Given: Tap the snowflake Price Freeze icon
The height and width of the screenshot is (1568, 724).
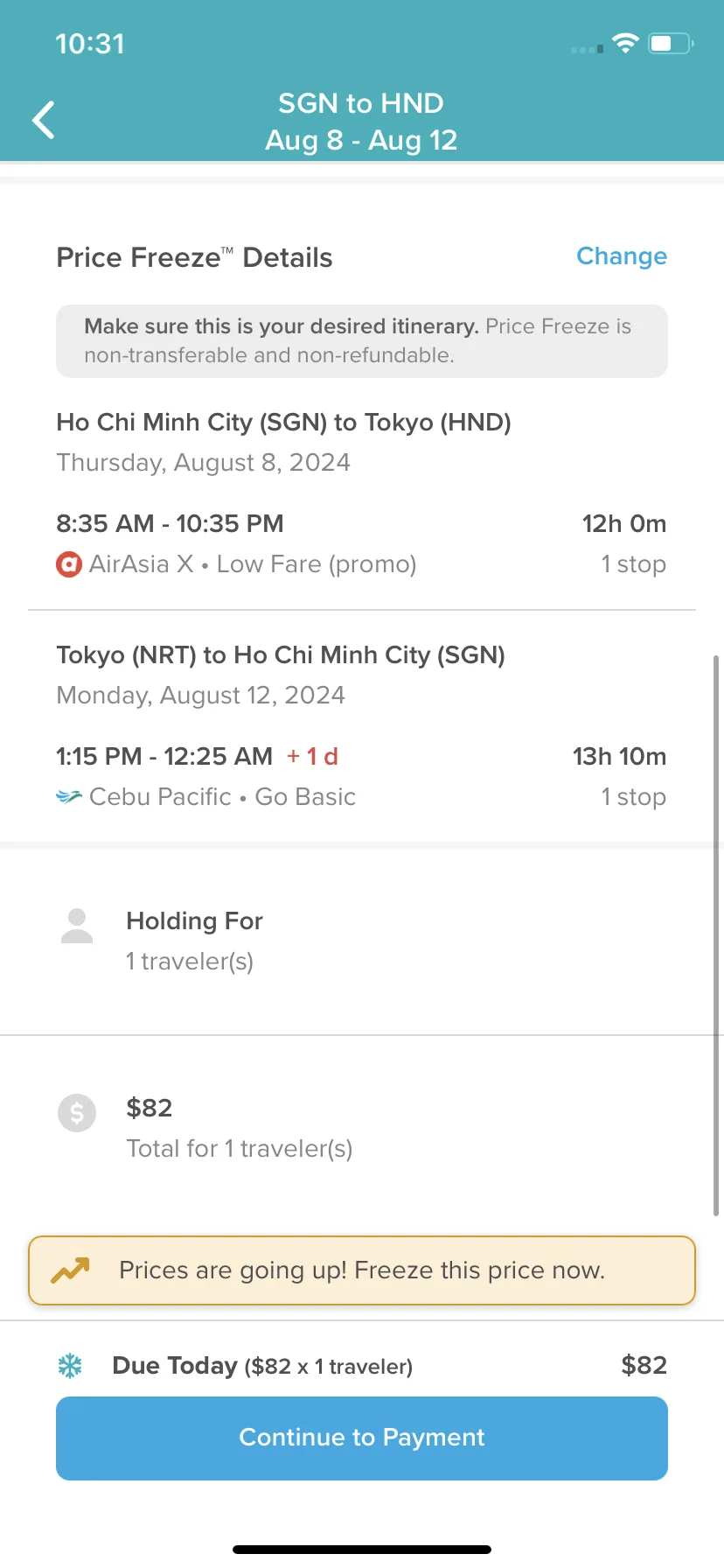Looking at the screenshot, I should (70, 1366).
